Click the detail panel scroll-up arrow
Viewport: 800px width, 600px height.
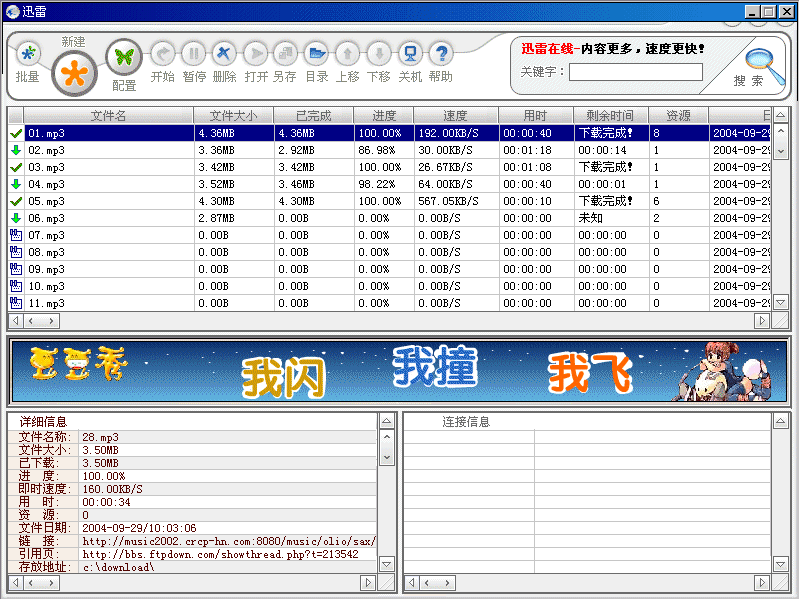pos(387,421)
